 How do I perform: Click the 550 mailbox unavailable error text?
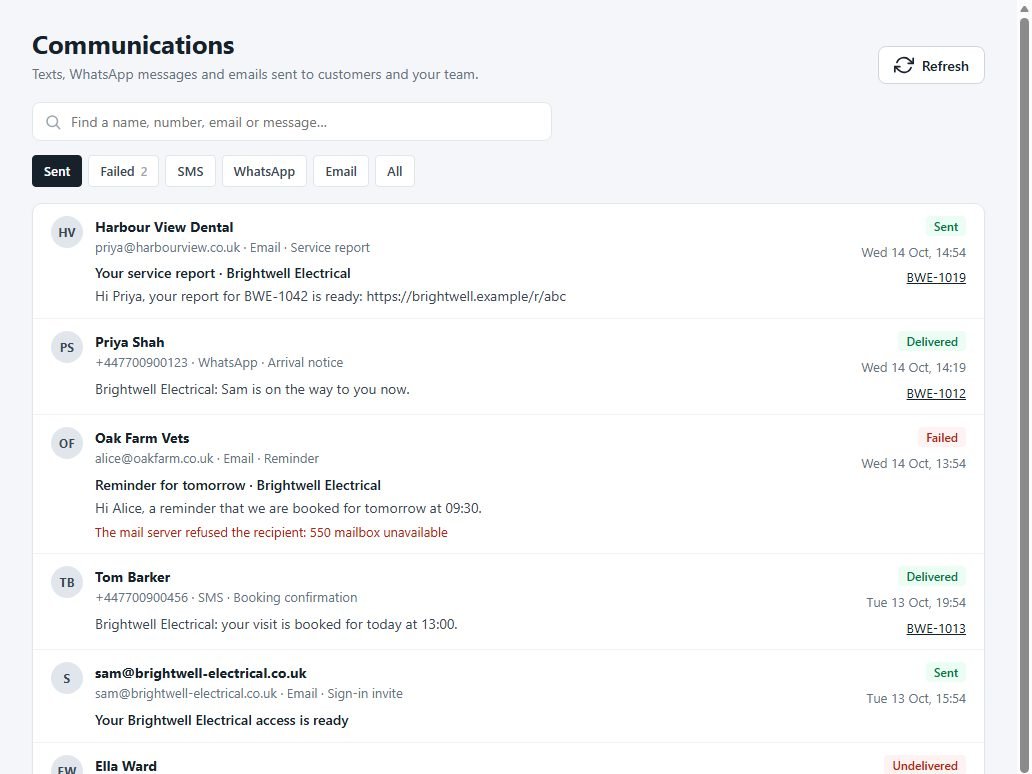pos(271,532)
